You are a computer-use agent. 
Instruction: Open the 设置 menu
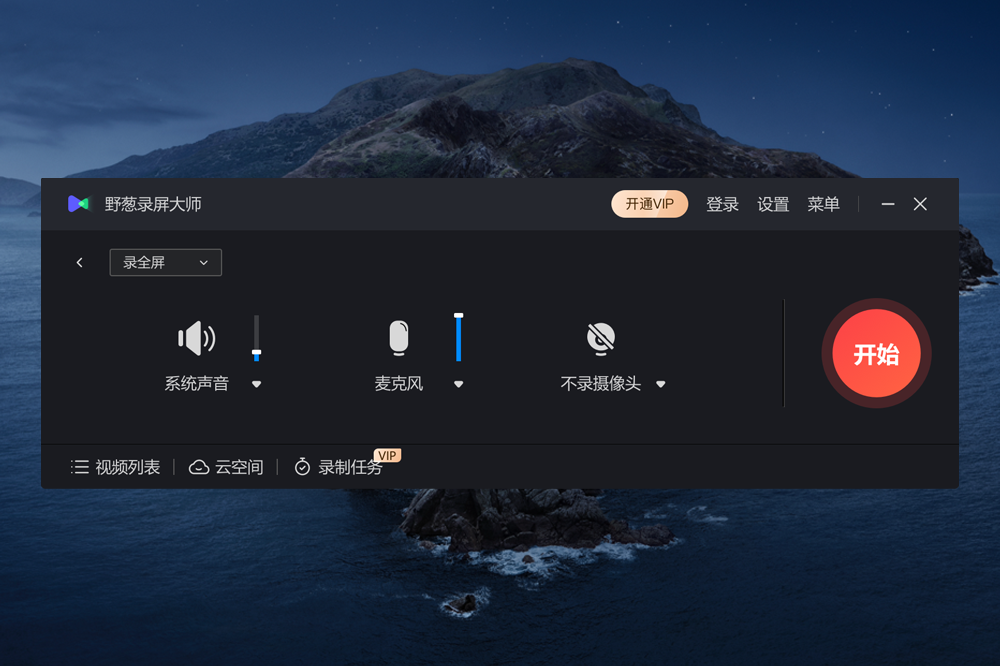[773, 204]
